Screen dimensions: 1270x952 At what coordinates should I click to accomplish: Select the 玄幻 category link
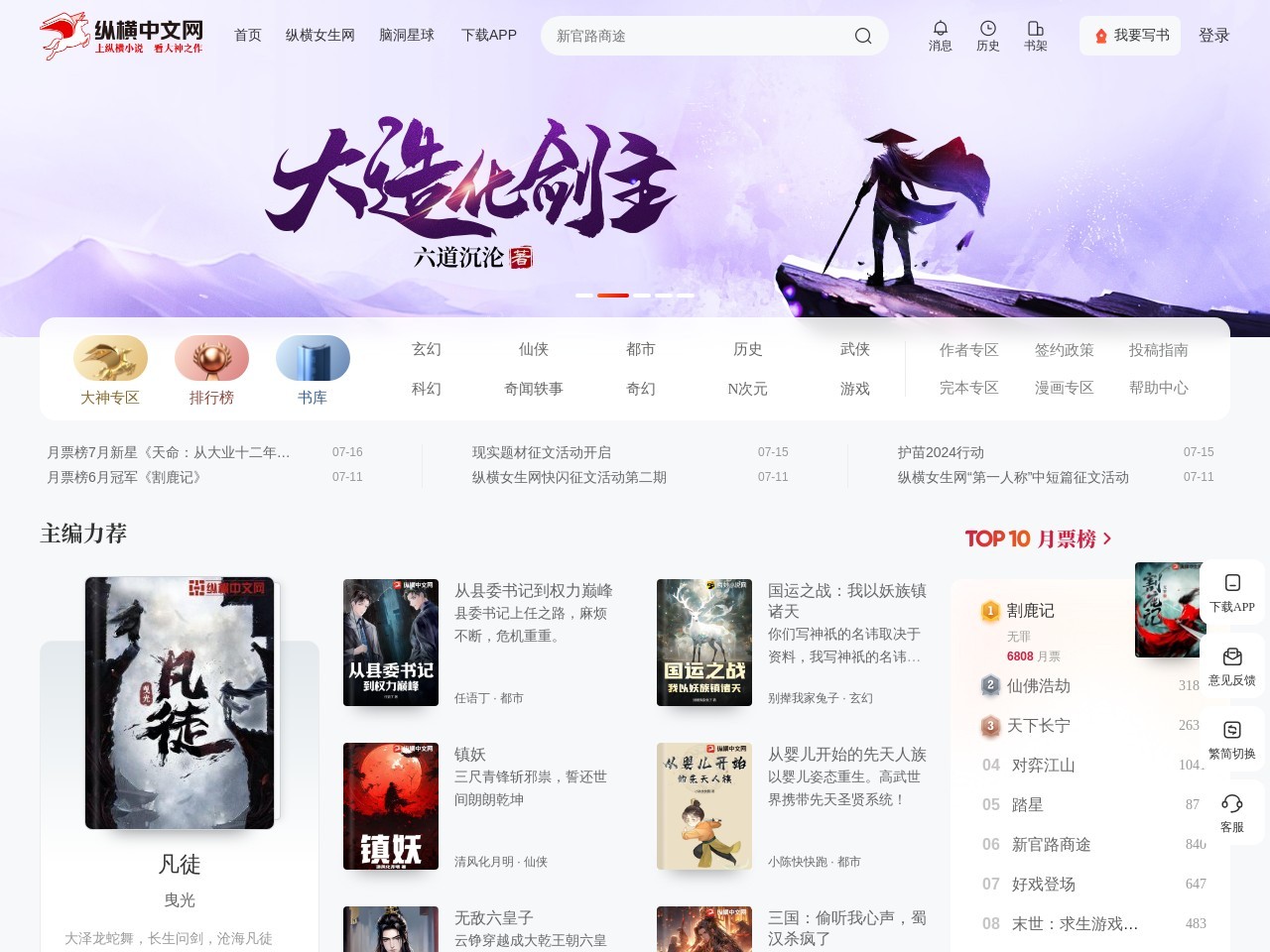(427, 349)
